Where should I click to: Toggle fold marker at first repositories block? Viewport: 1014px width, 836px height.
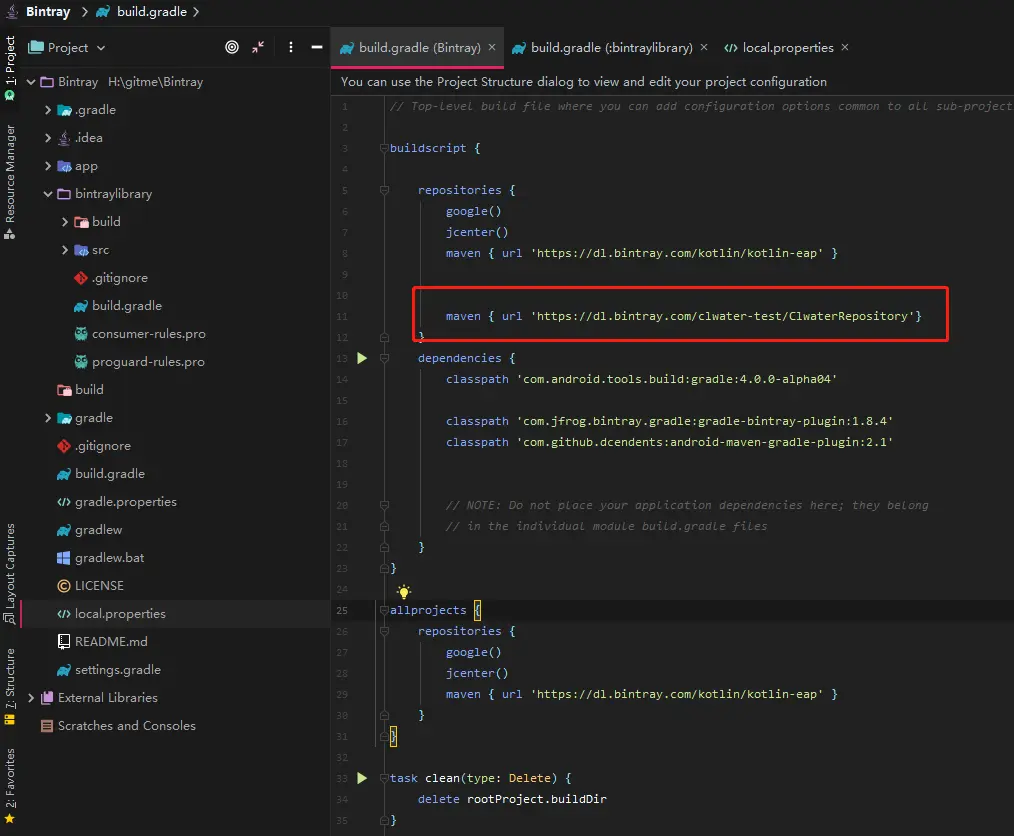pos(384,190)
